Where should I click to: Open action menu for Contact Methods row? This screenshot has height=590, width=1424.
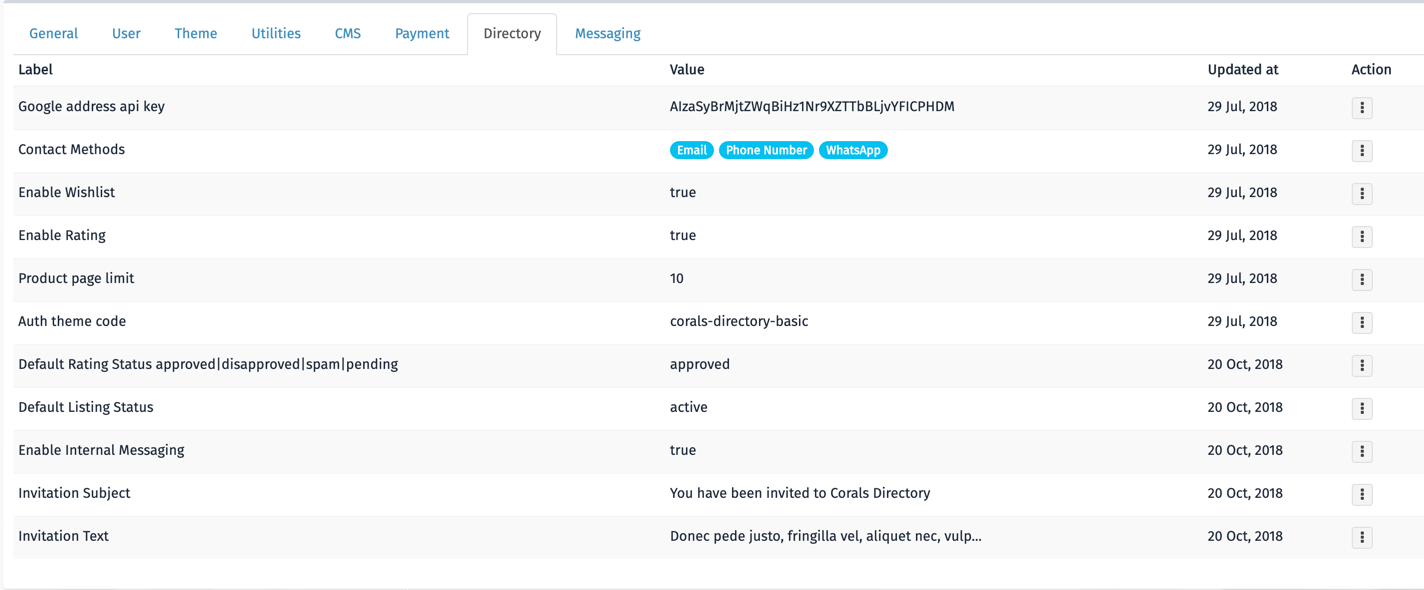pyautogui.click(x=1362, y=151)
